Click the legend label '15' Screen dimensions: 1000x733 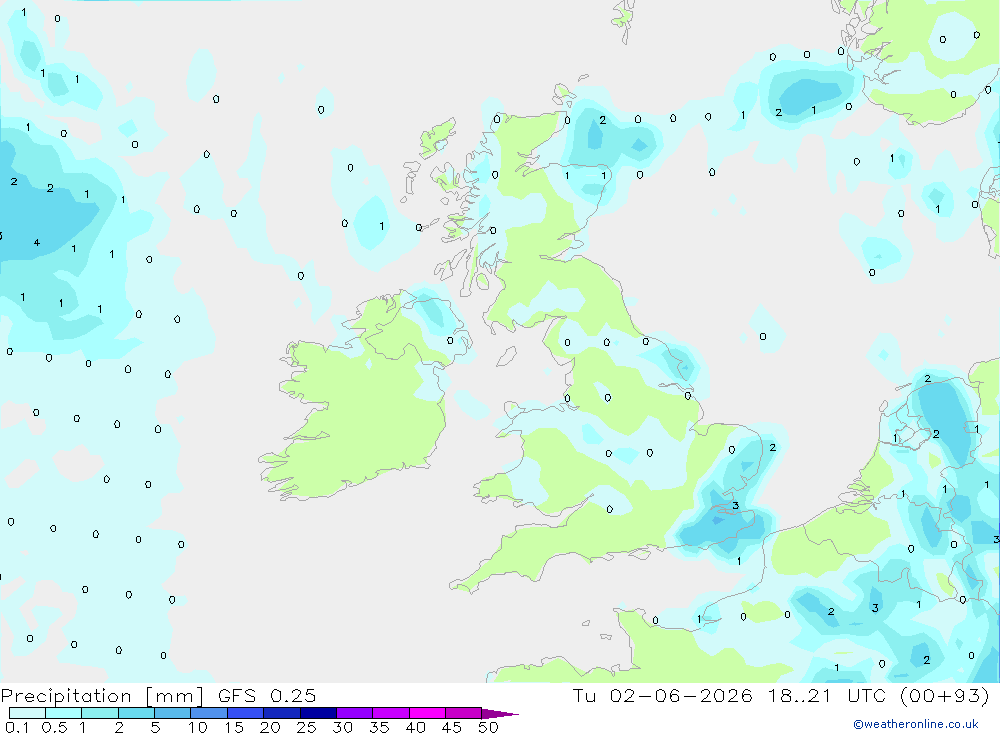(233, 727)
